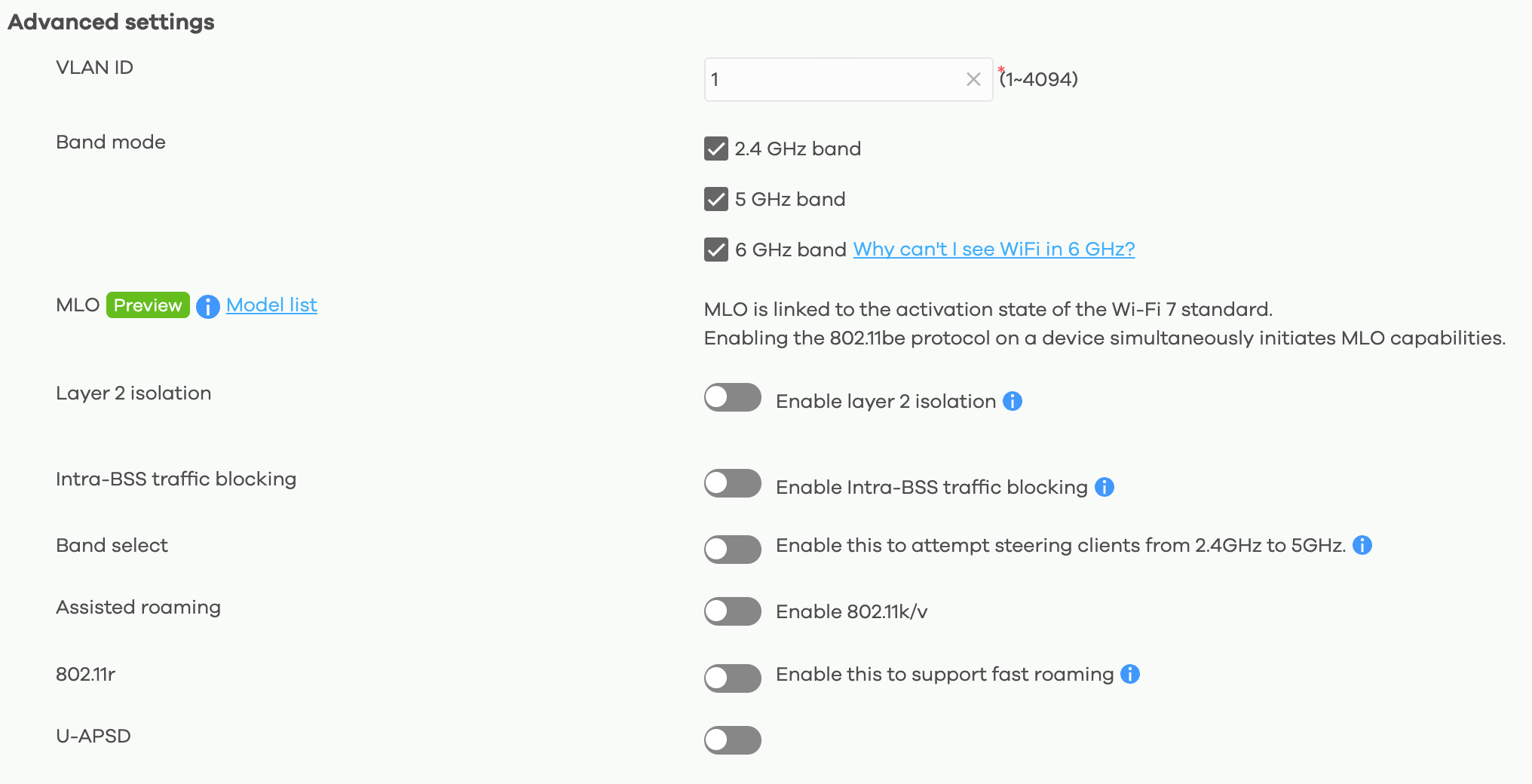Enable the Band select steering toggle
The image size is (1532, 784).
pyautogui.click(x=733, y=550)
